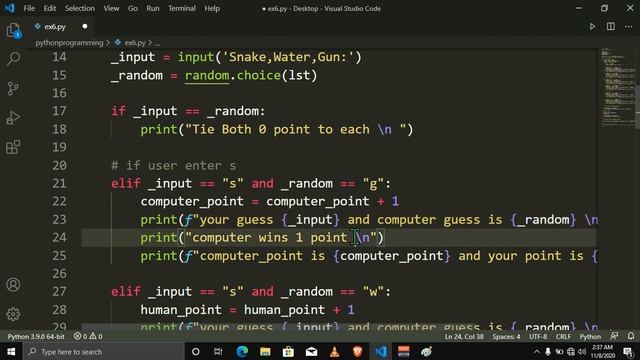Open the View menu
The width and height of the screenshot is (640, 360).
pos(111,8)
